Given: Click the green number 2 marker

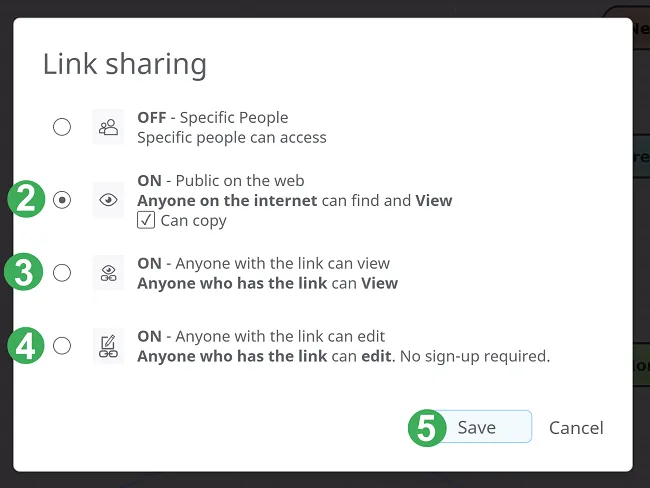Looking at the screenshot, I should pos(26,199).
